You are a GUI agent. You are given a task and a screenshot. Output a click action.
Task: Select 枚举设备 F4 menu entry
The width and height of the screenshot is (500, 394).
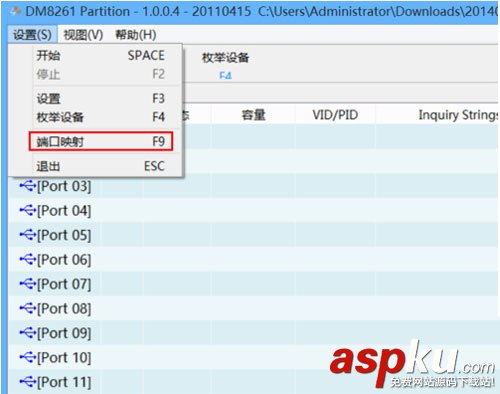(100, 117)
